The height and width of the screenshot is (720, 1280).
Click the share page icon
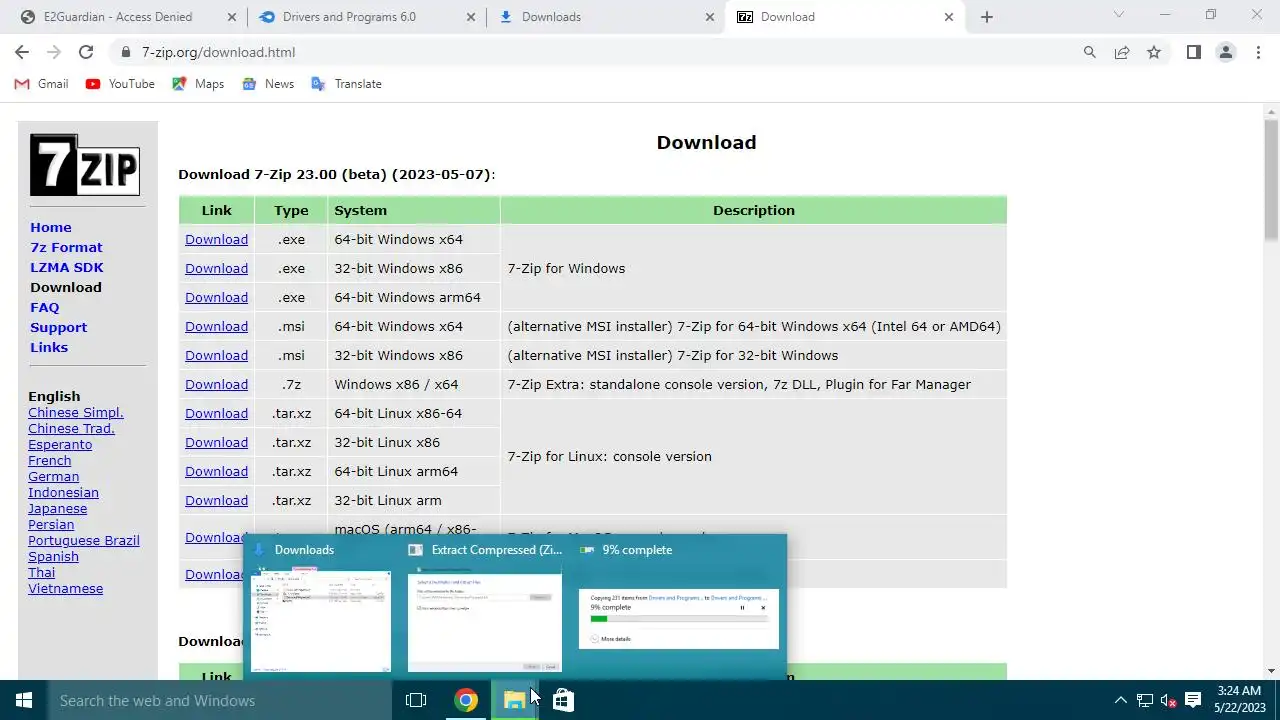pos(1122,52)
